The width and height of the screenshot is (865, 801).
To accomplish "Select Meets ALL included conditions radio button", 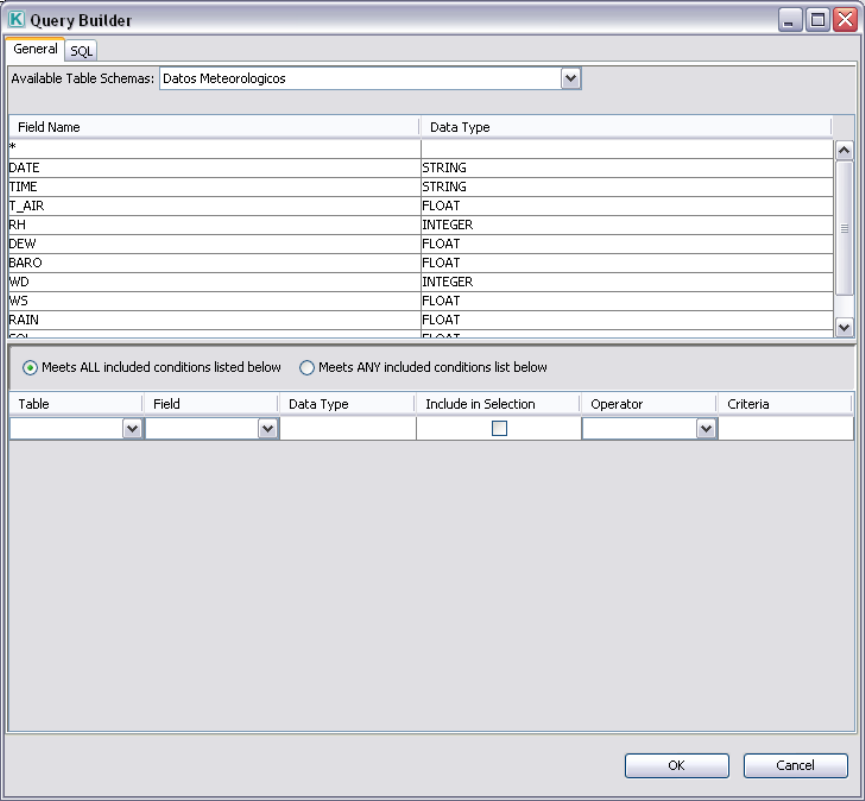I will point(30,367).
